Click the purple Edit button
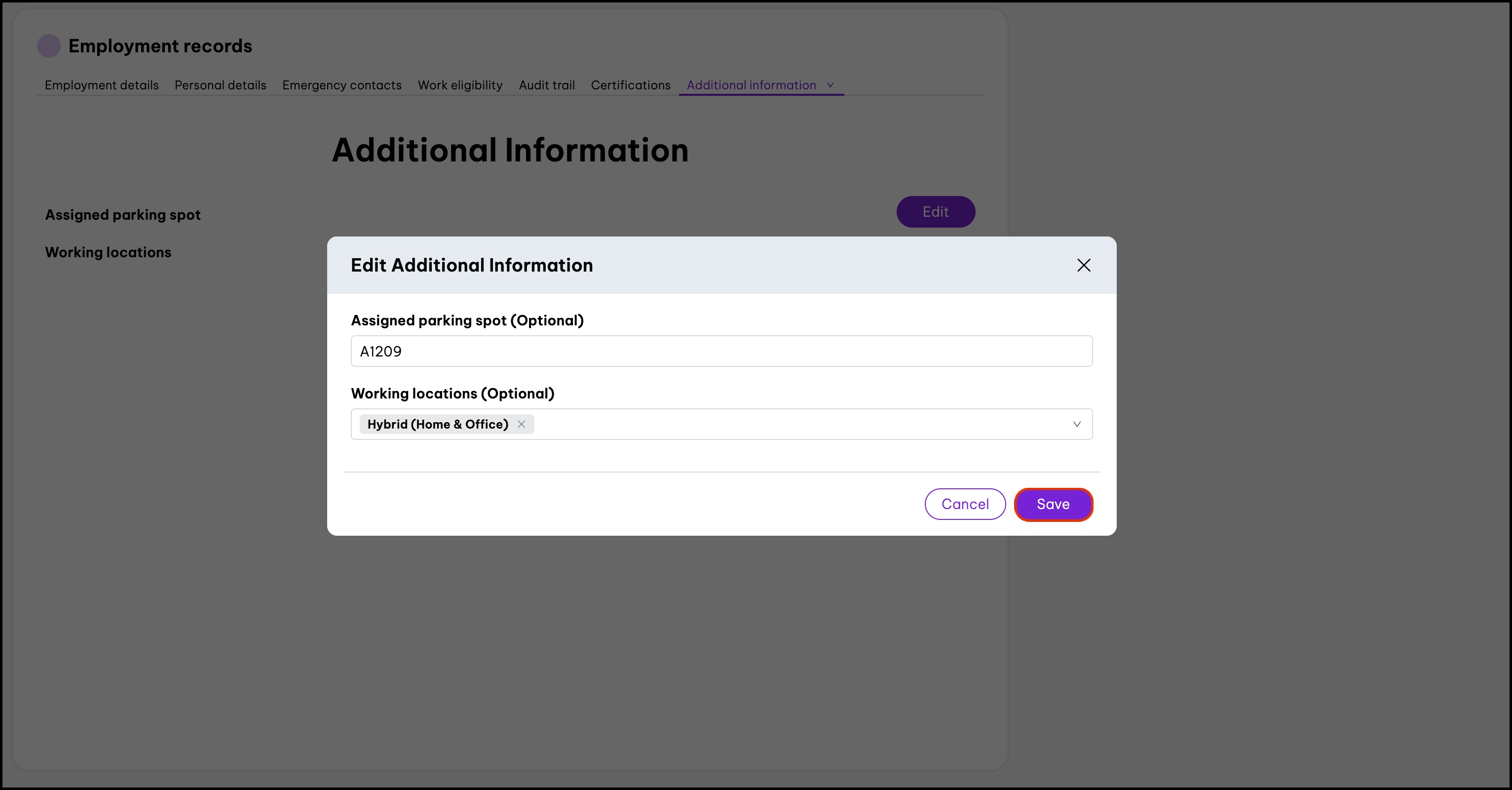1512x790 pixels. (935, 212)
